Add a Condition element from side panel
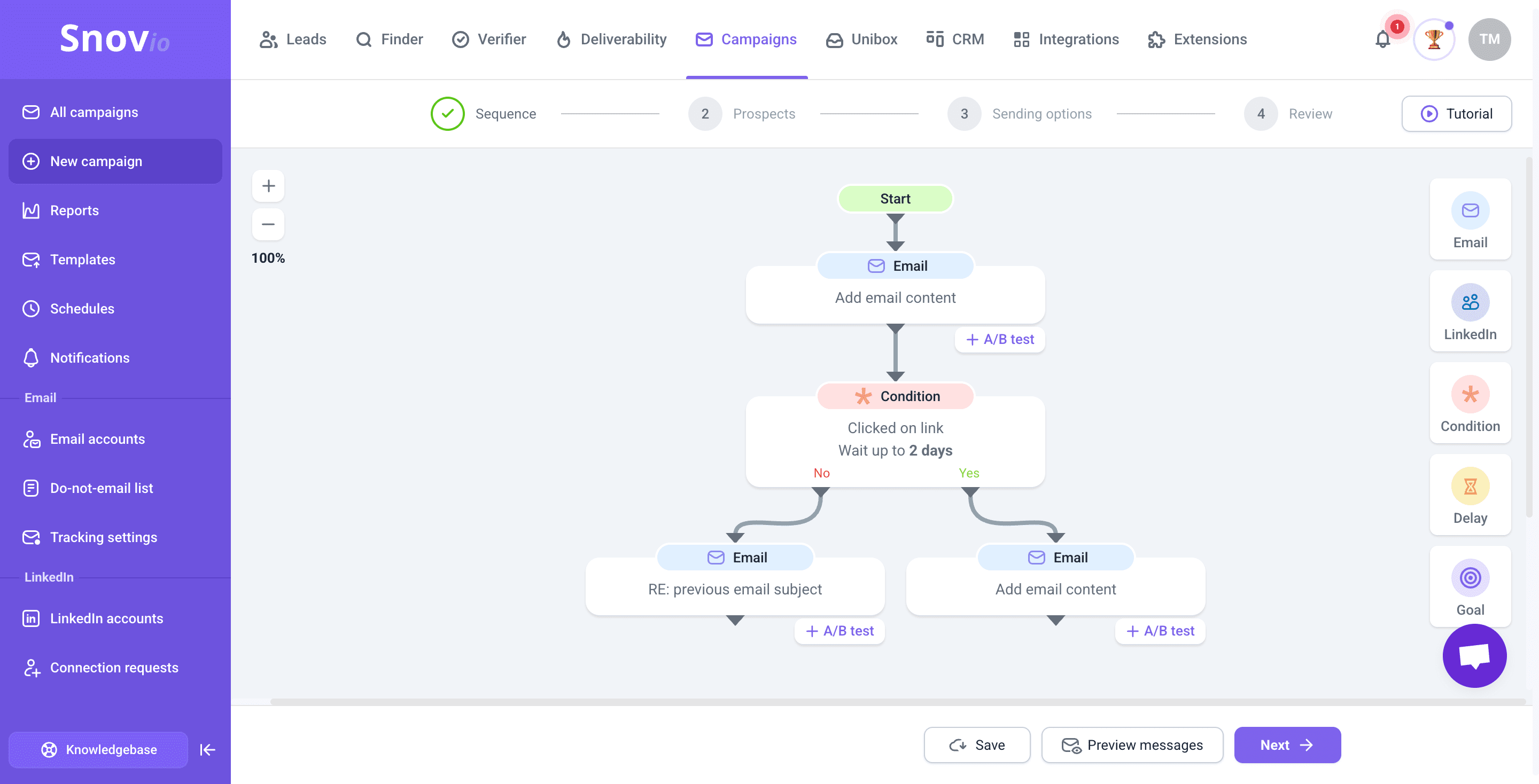1539x784 pixels. [x=1470, y=404]
